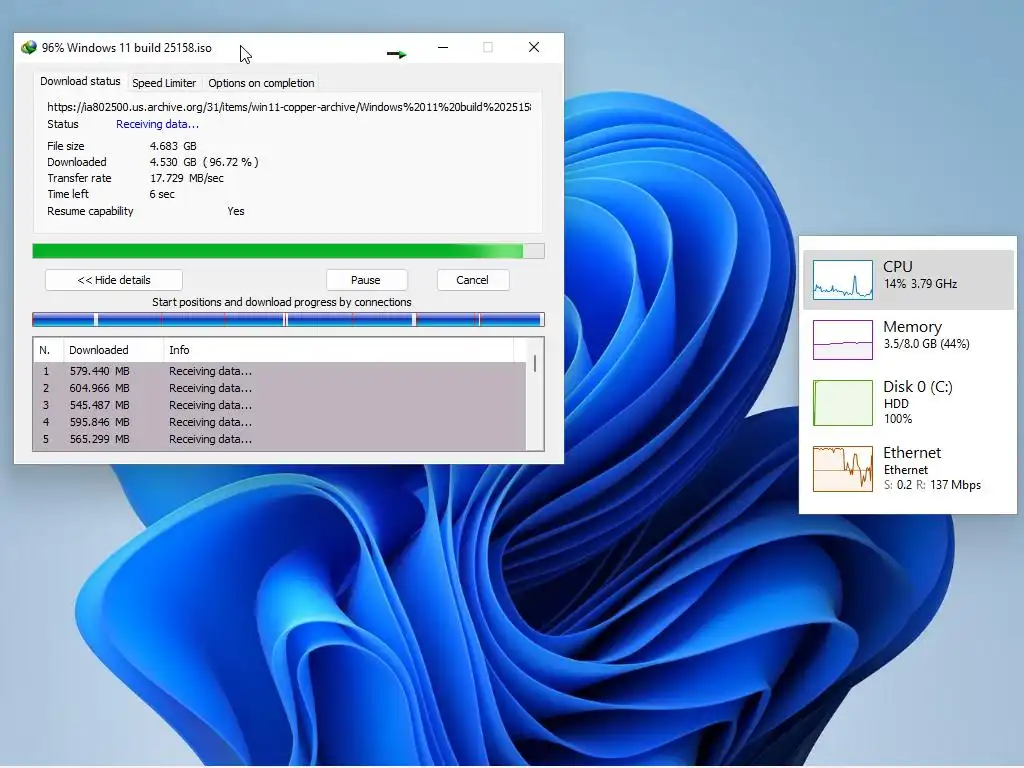Open the Memory usage graph thumbnail

click(842, 340)
